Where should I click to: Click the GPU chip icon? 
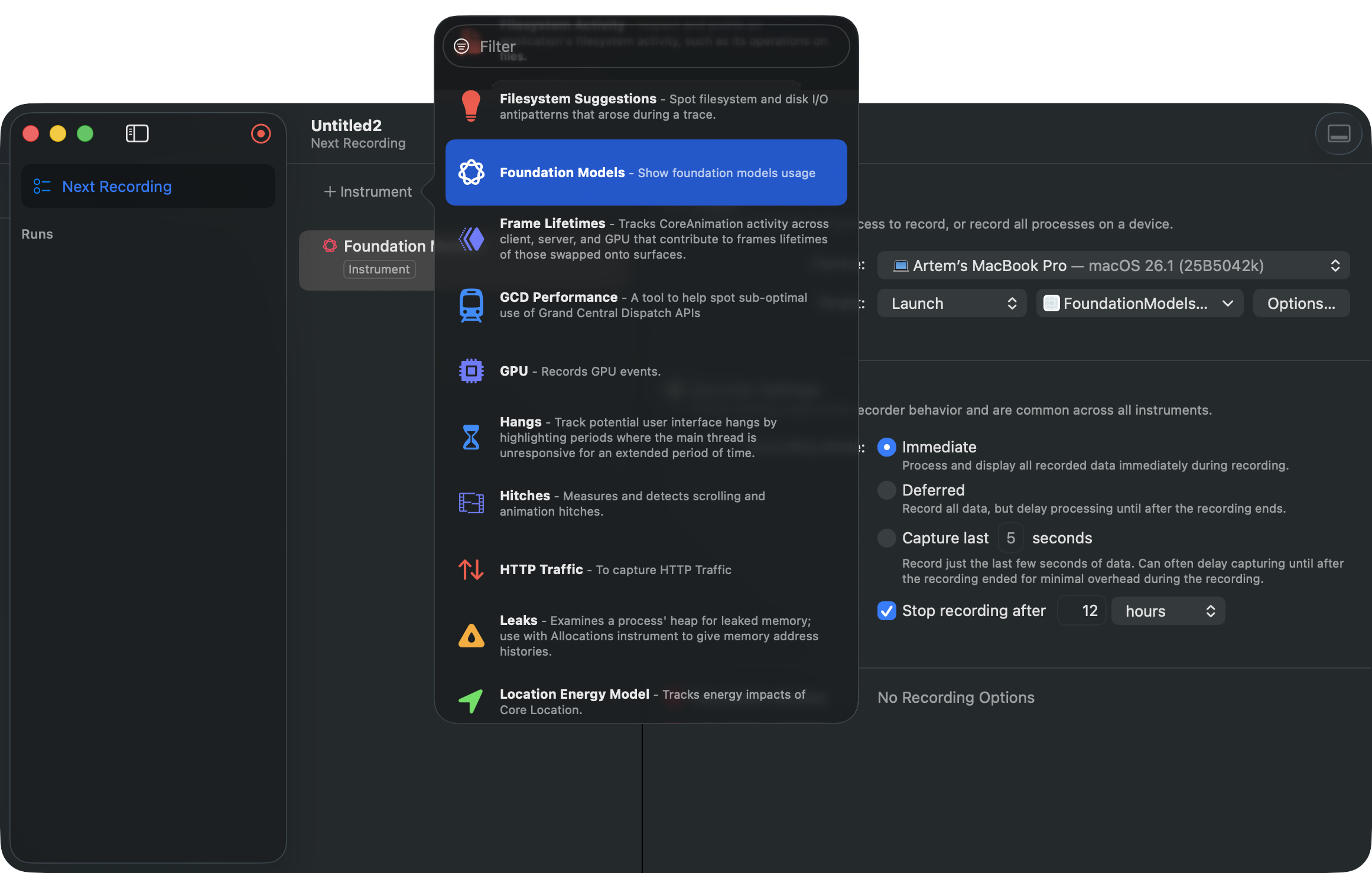coord(471,371)
